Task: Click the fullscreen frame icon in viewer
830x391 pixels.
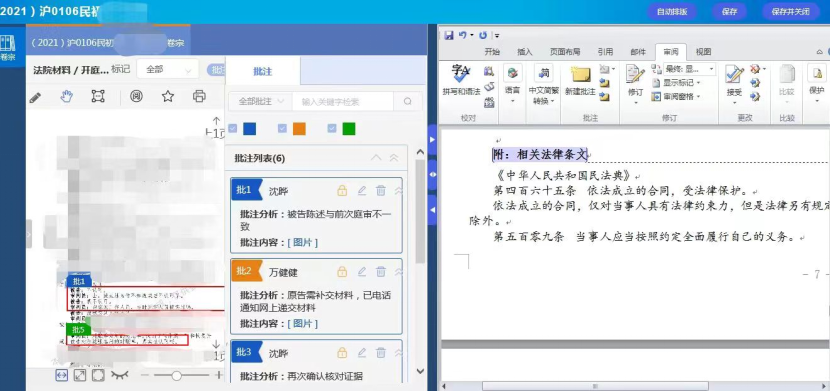Action: 98,375
